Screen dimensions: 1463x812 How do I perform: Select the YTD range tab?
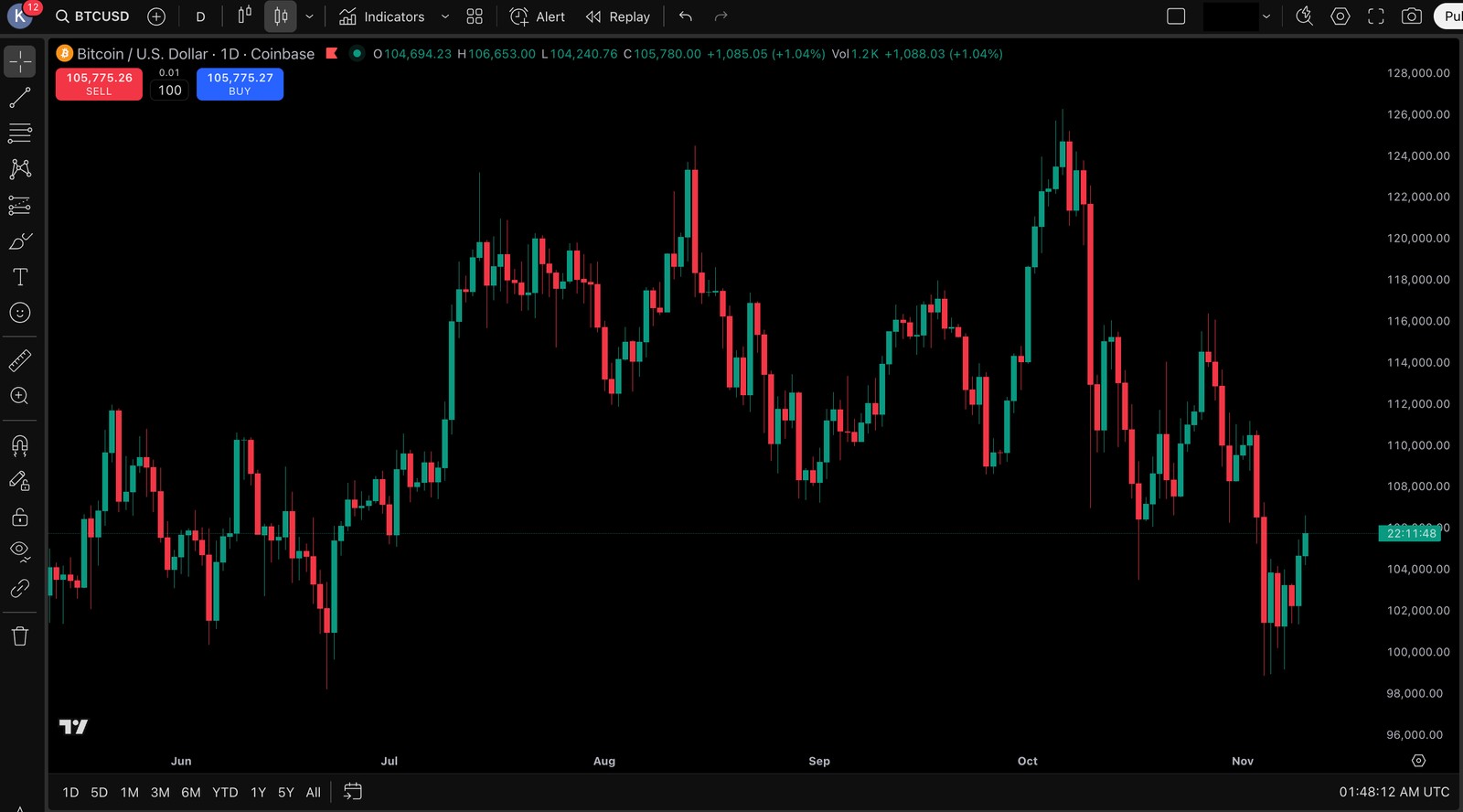[225, 793]
